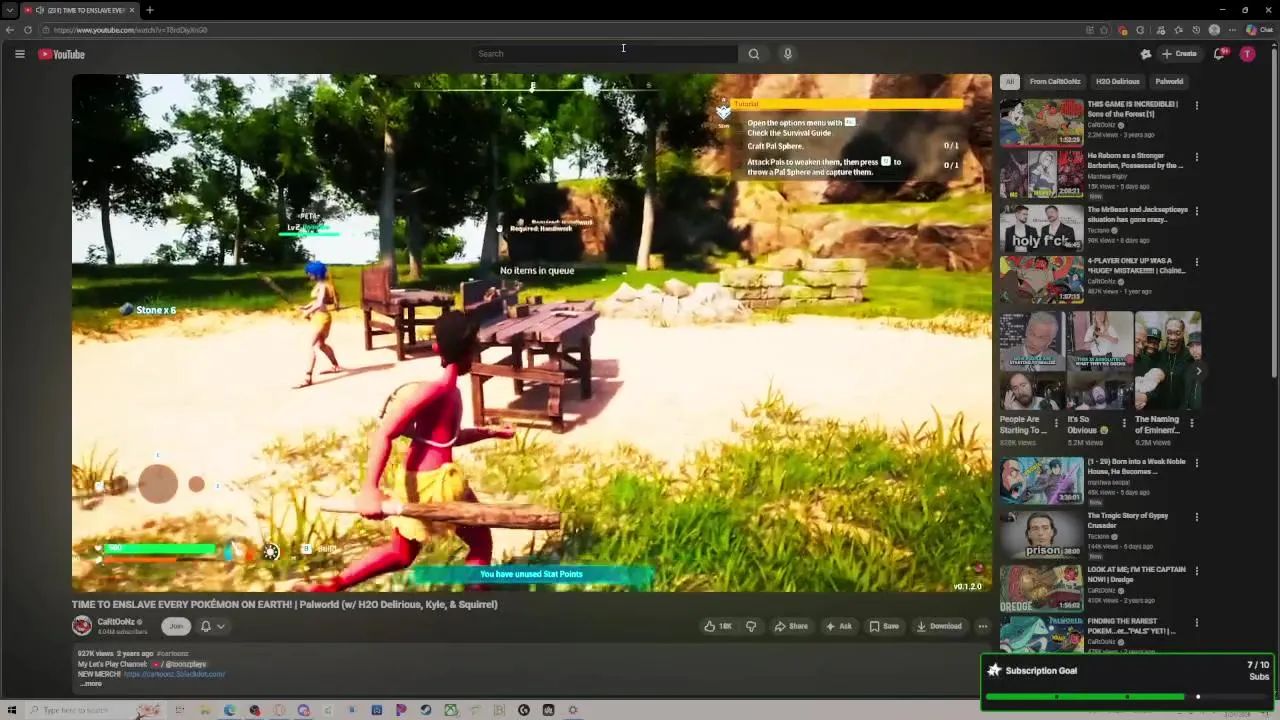
Task: Open the 'holy f*ck' MrBeast video thumbnail
Action: click(1042, 228)
